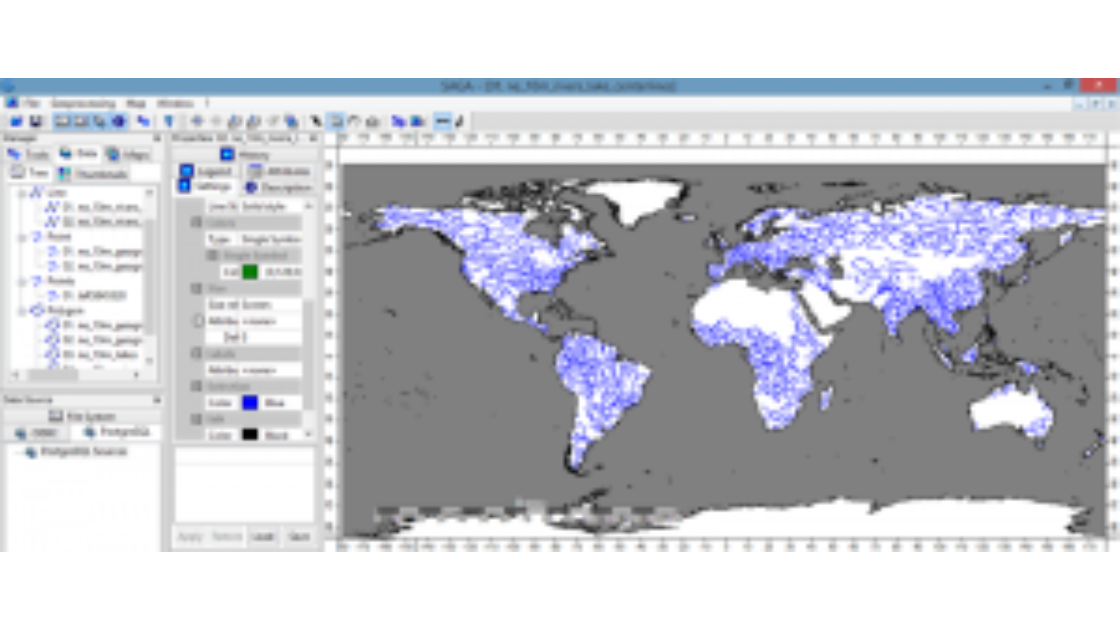Collapse the Lines group in the data tree
The height and width of the screenshot is (630, 1120).
click(19, 191)
